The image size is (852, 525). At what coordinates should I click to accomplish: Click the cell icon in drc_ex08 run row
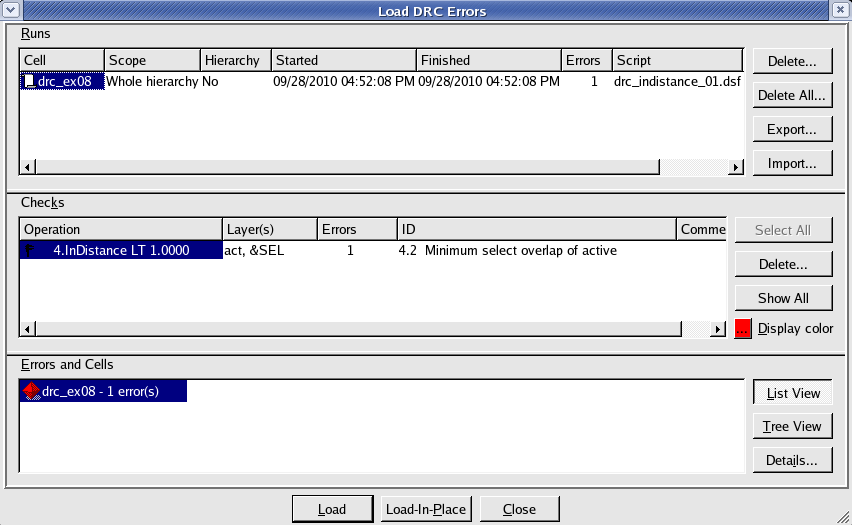(30, 82)
